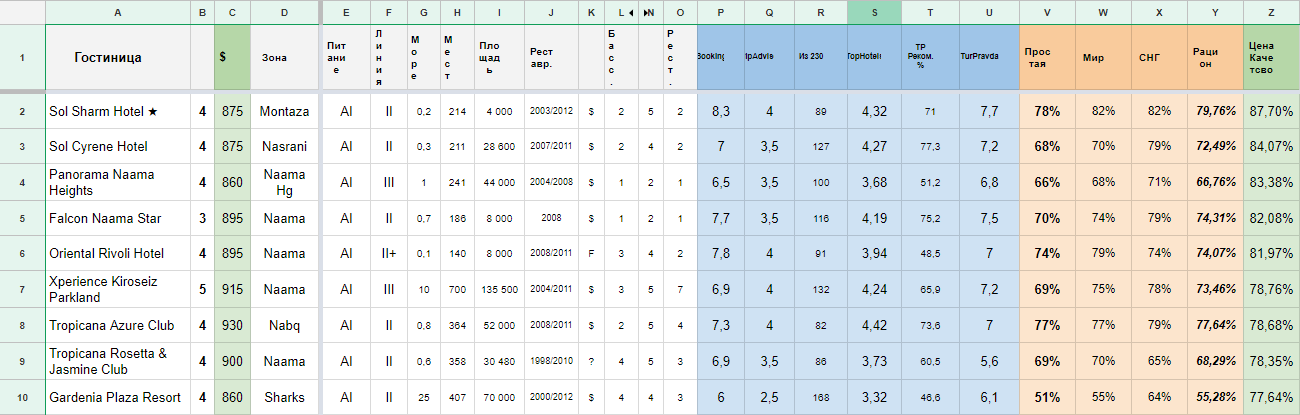The image size is (1300, 415).
Task: Select column V header
Action: (1047, 12)
